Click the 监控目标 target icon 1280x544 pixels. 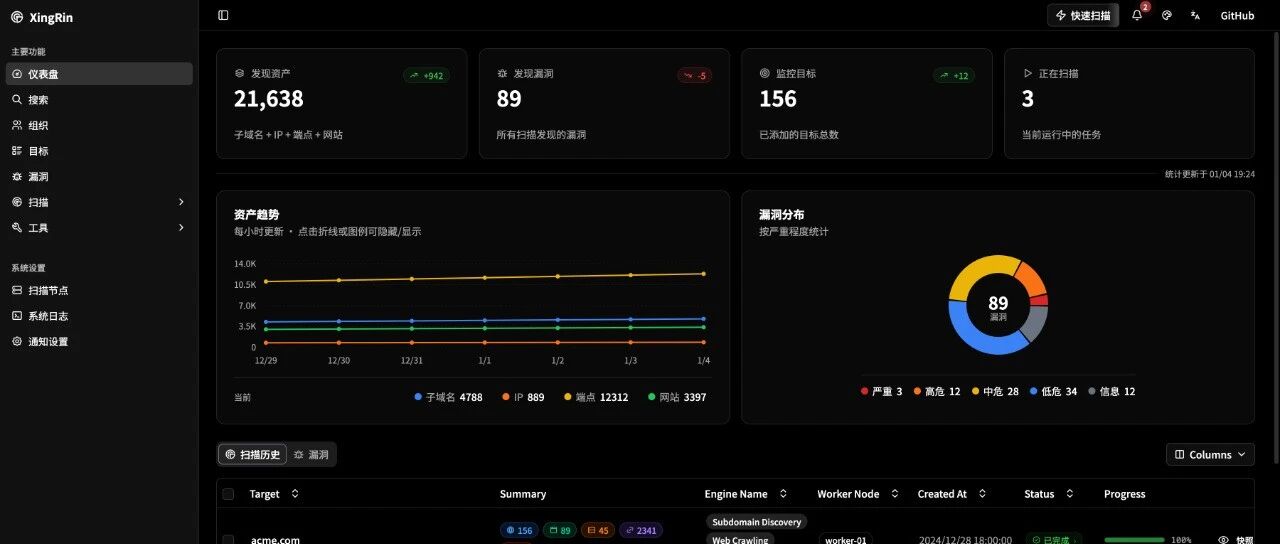(x=765, y=74)
